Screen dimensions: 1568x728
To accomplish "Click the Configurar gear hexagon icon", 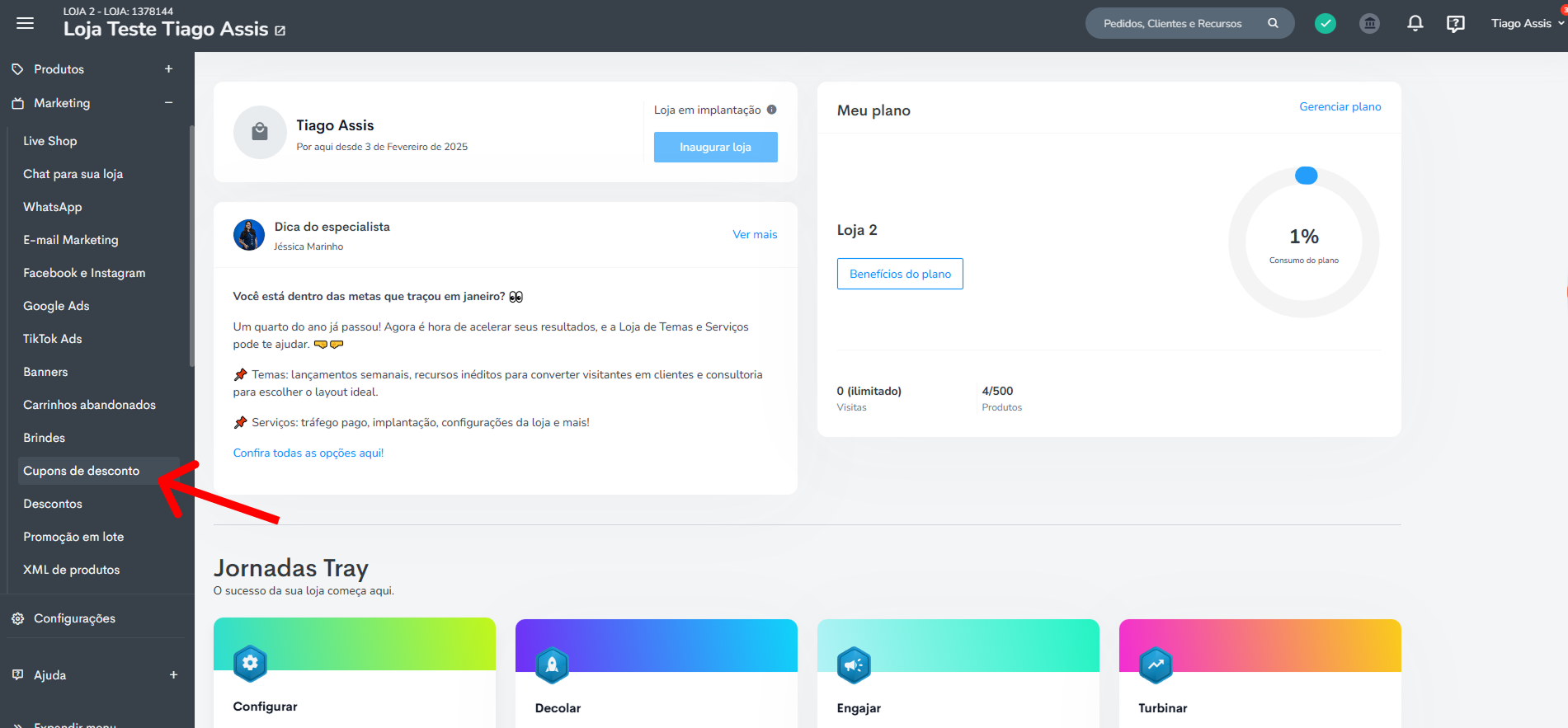I will pos(250,663).
